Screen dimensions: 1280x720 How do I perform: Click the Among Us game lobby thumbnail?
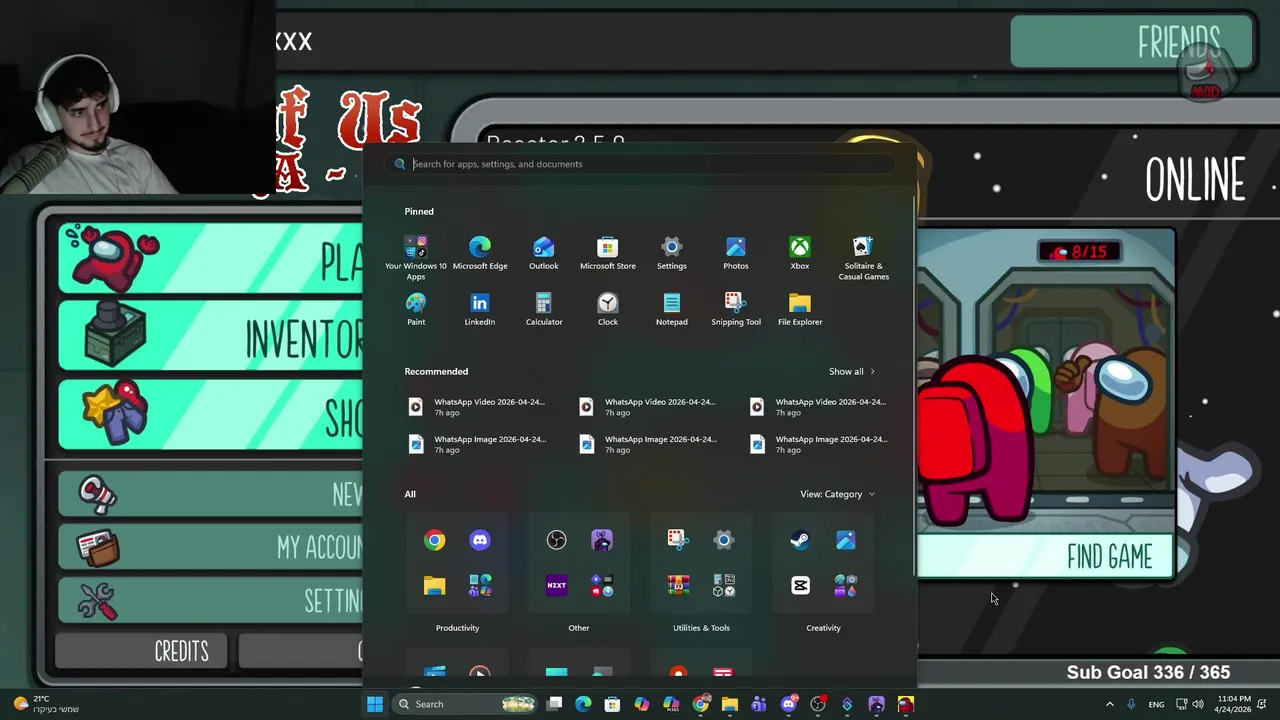coord(1046,382)
